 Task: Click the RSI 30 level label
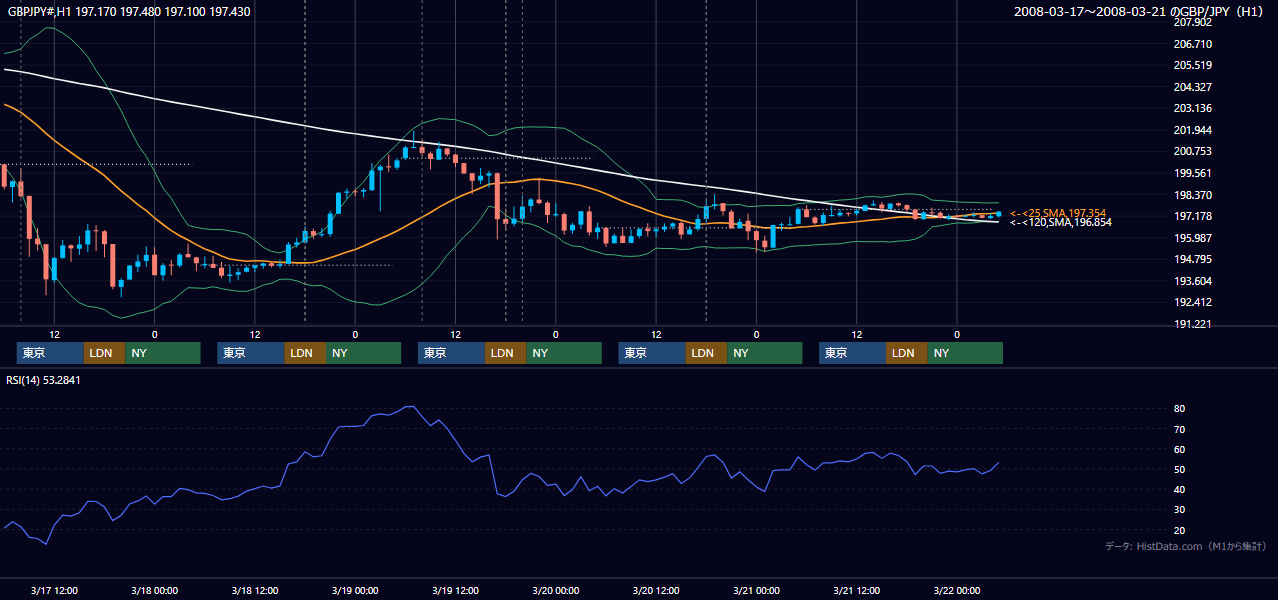tap(1179, 509)
